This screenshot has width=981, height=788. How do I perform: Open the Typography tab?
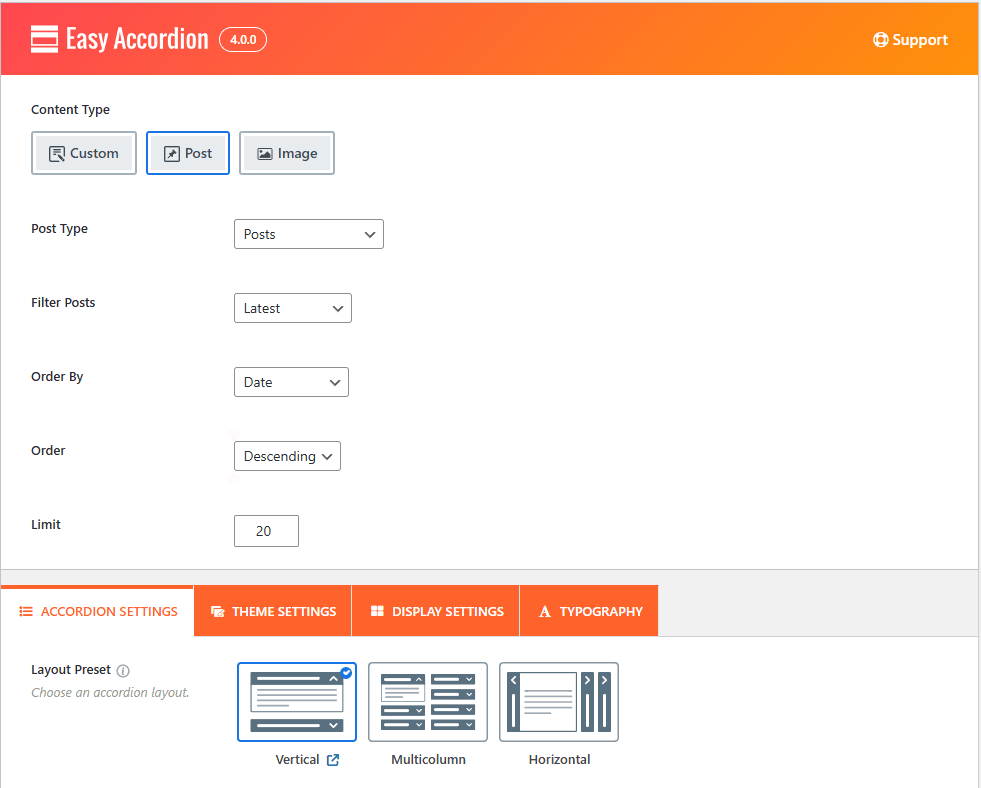pyautogui.click(x=590, y=611)
